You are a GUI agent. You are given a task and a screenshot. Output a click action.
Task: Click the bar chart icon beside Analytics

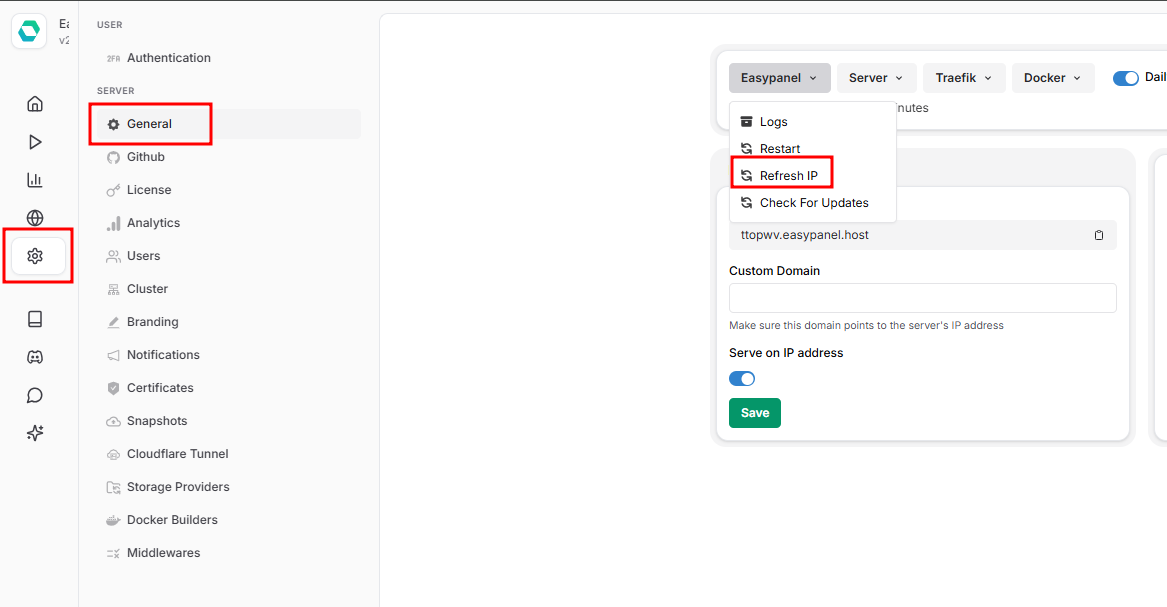113,223
